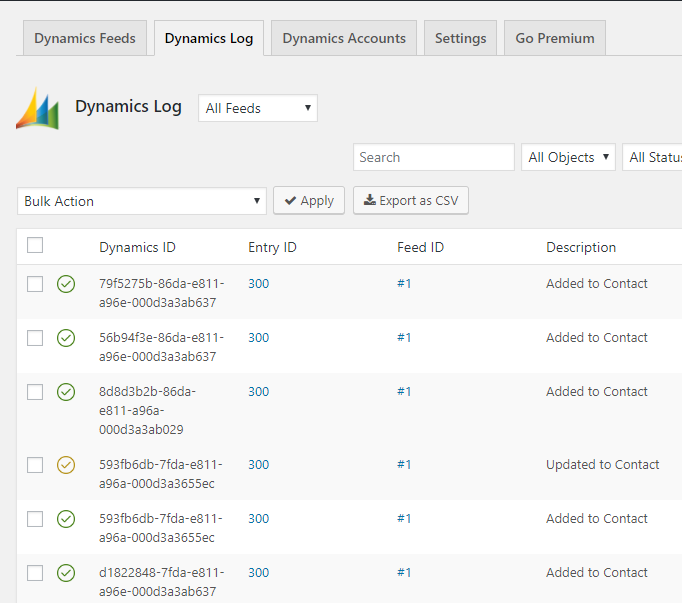Open Feed #1 link in d1822848 row
The height and width of the screenshot is (603, 682).
(404, 573)
